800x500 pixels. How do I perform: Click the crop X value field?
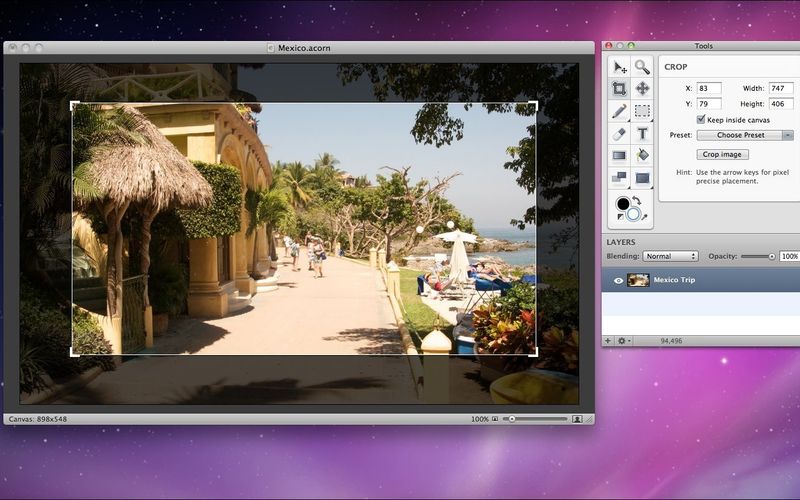pyautogui.click(x=709, y=88)
